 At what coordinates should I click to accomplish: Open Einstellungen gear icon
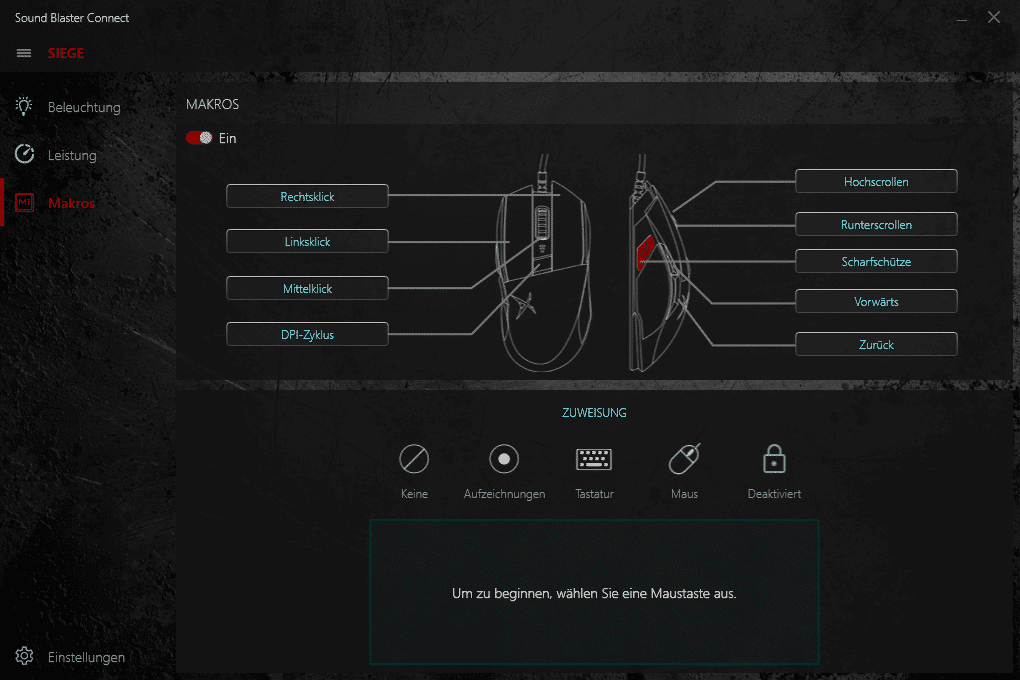point(25,657)
